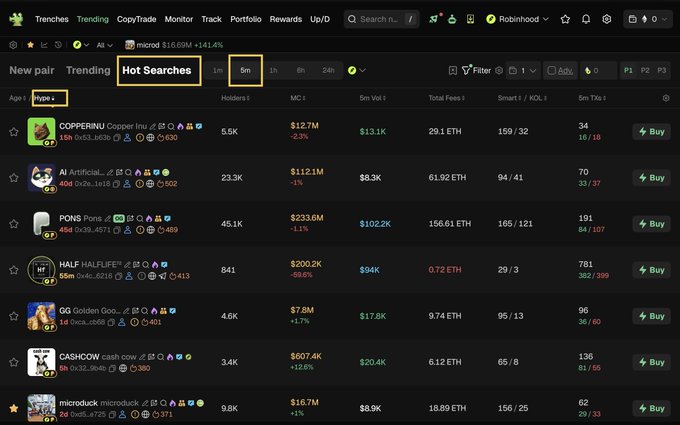
Task: Sort by 5m Vol column
Action: [x=373, y=98]
